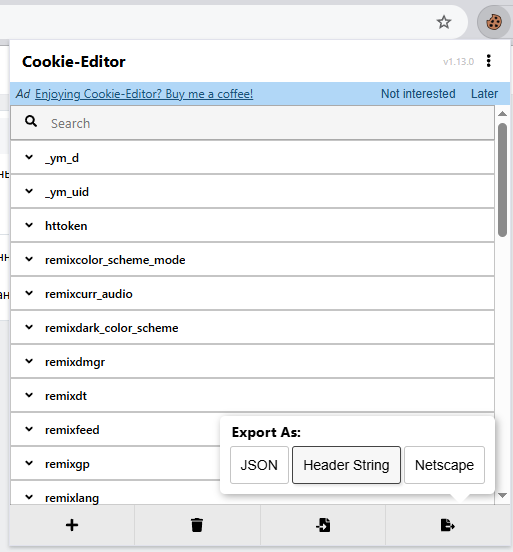Expand the httoken cookie row
Image resolution: width=513 pixels, height=552 pixels.
(252, 226)
